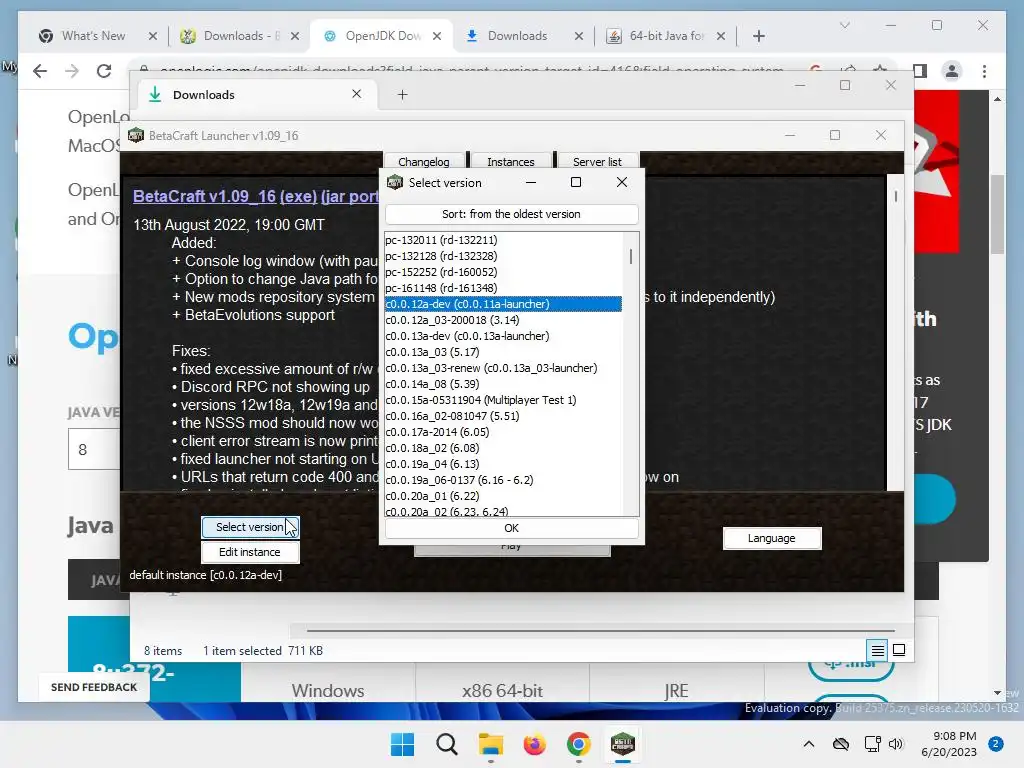1024x768 pixels.
Task: Select c0.0.13a_03 (5.17) version
Action: coord(503,352)
